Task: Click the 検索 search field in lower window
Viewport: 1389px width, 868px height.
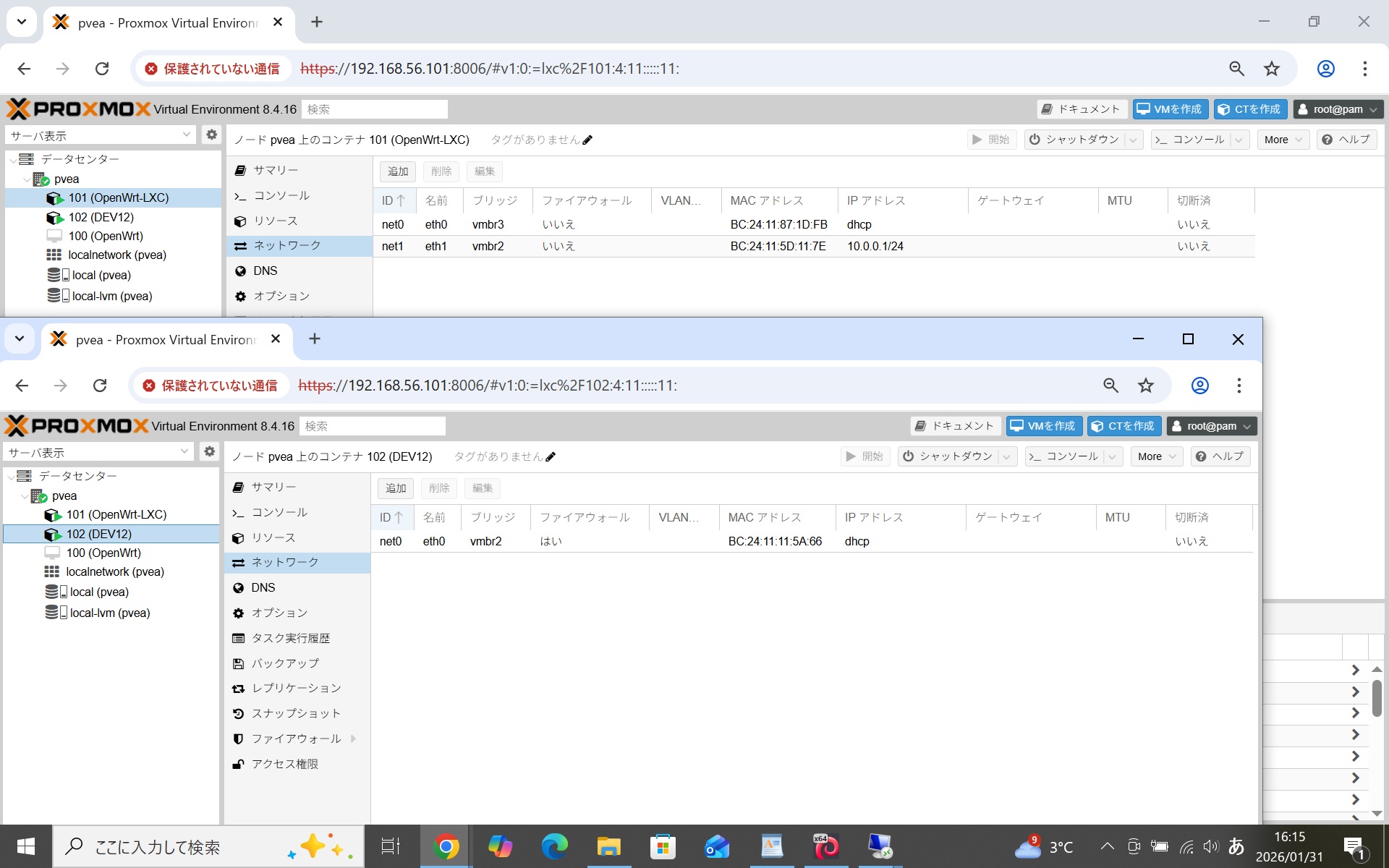Action: (x=372, y=426)
